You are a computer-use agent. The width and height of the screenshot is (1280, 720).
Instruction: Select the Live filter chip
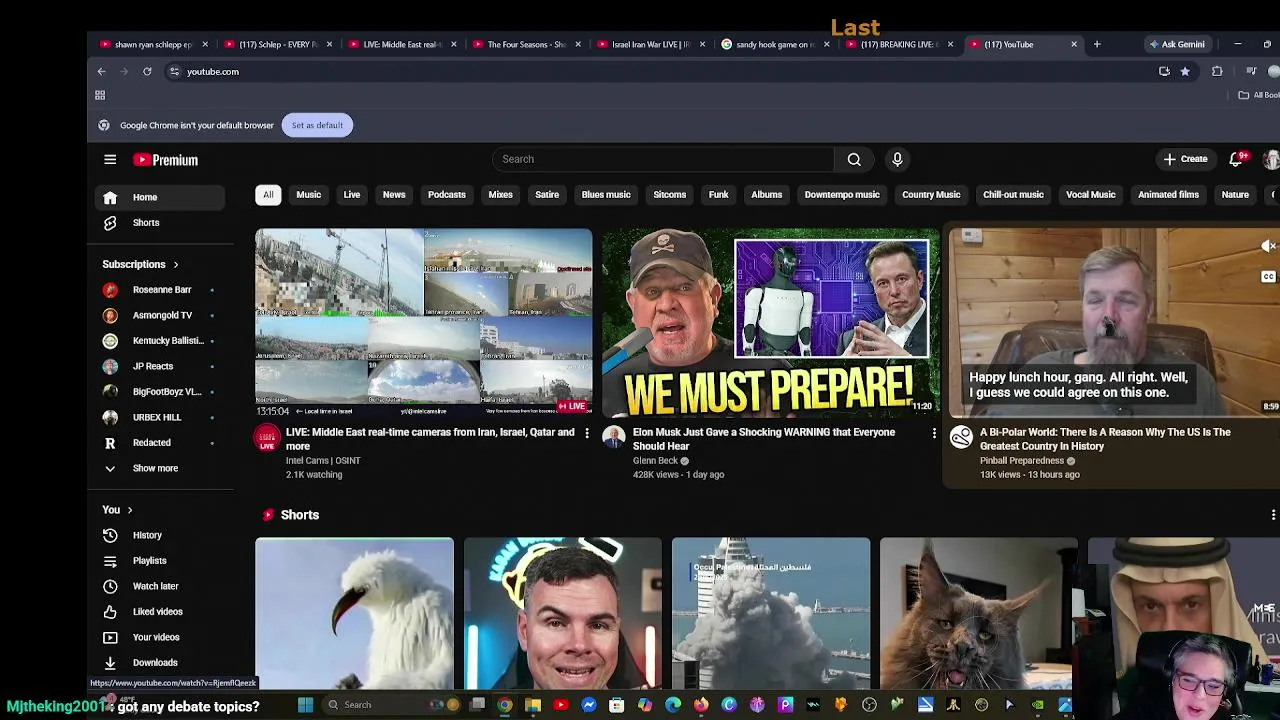(x=352, y=195)
